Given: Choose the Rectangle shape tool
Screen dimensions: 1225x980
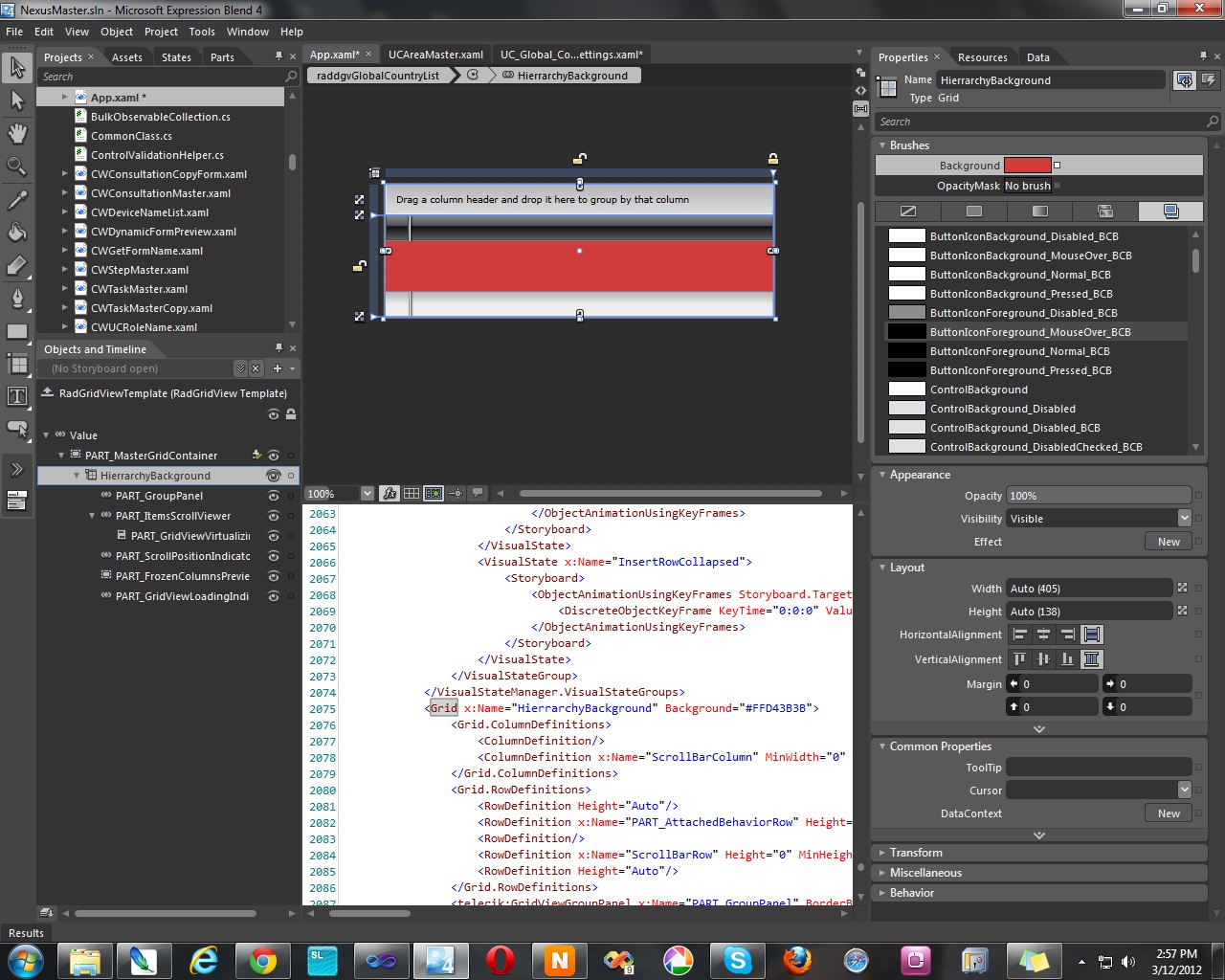Looking at the screenshot, I should point(17,331).
